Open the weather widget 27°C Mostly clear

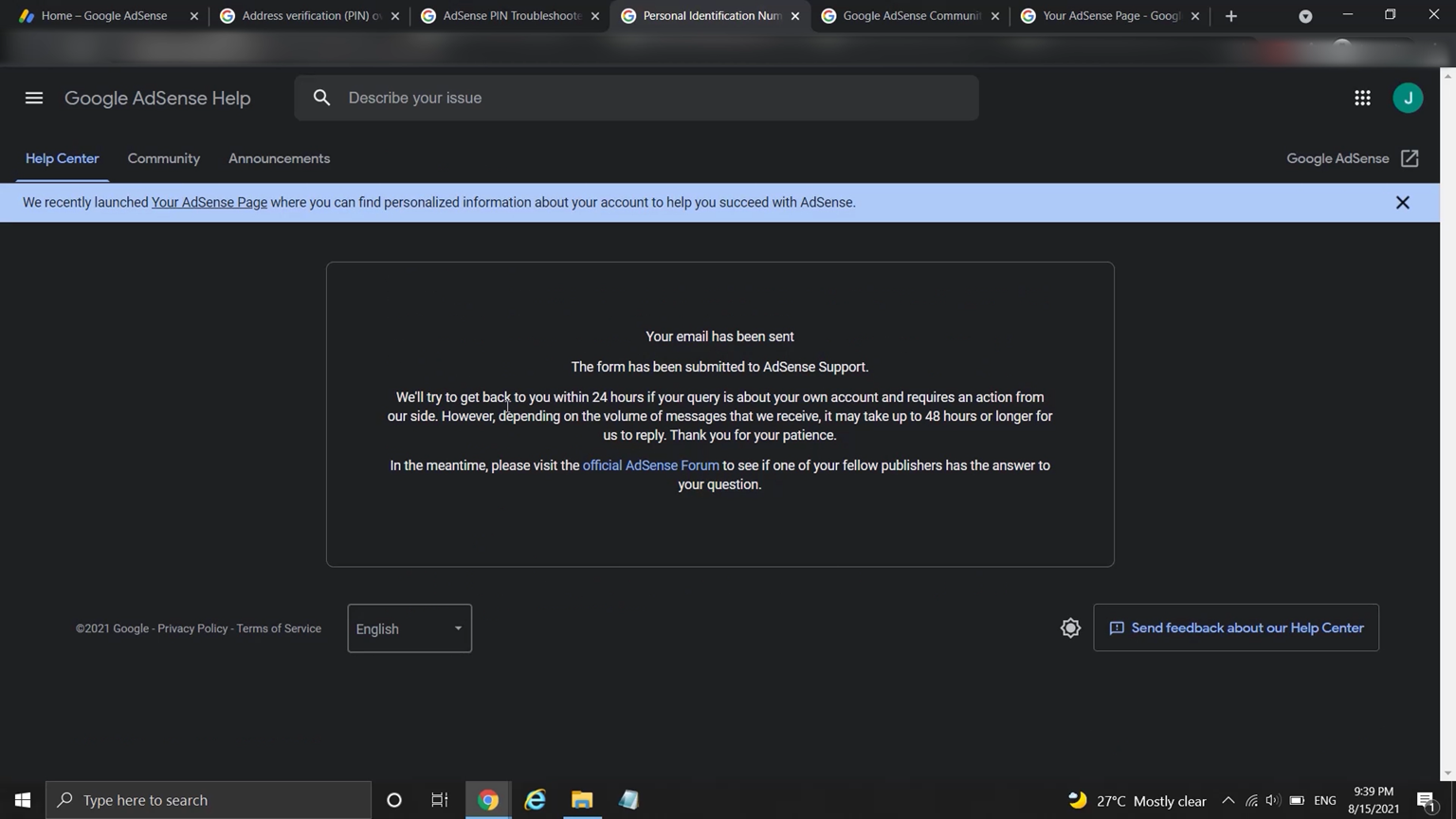pos(1137,801)
